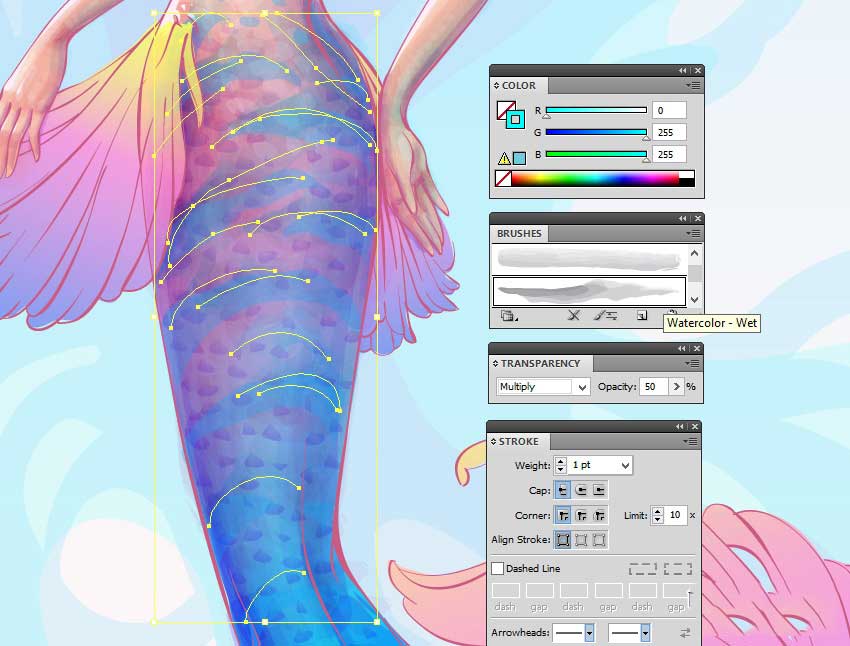Open the start Arrowheads dropdown
Image resolution: width=850 pixels, height=646 pixels.
tap(589, 632)
